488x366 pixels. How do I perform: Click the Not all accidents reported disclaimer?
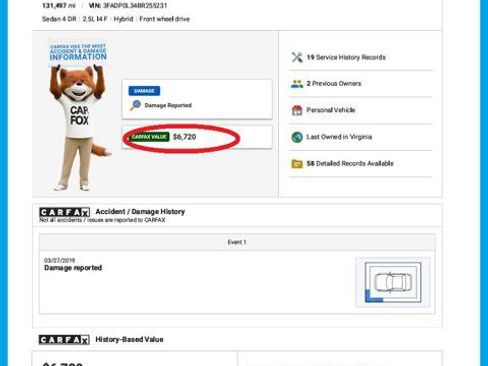(x=102, y=220)
